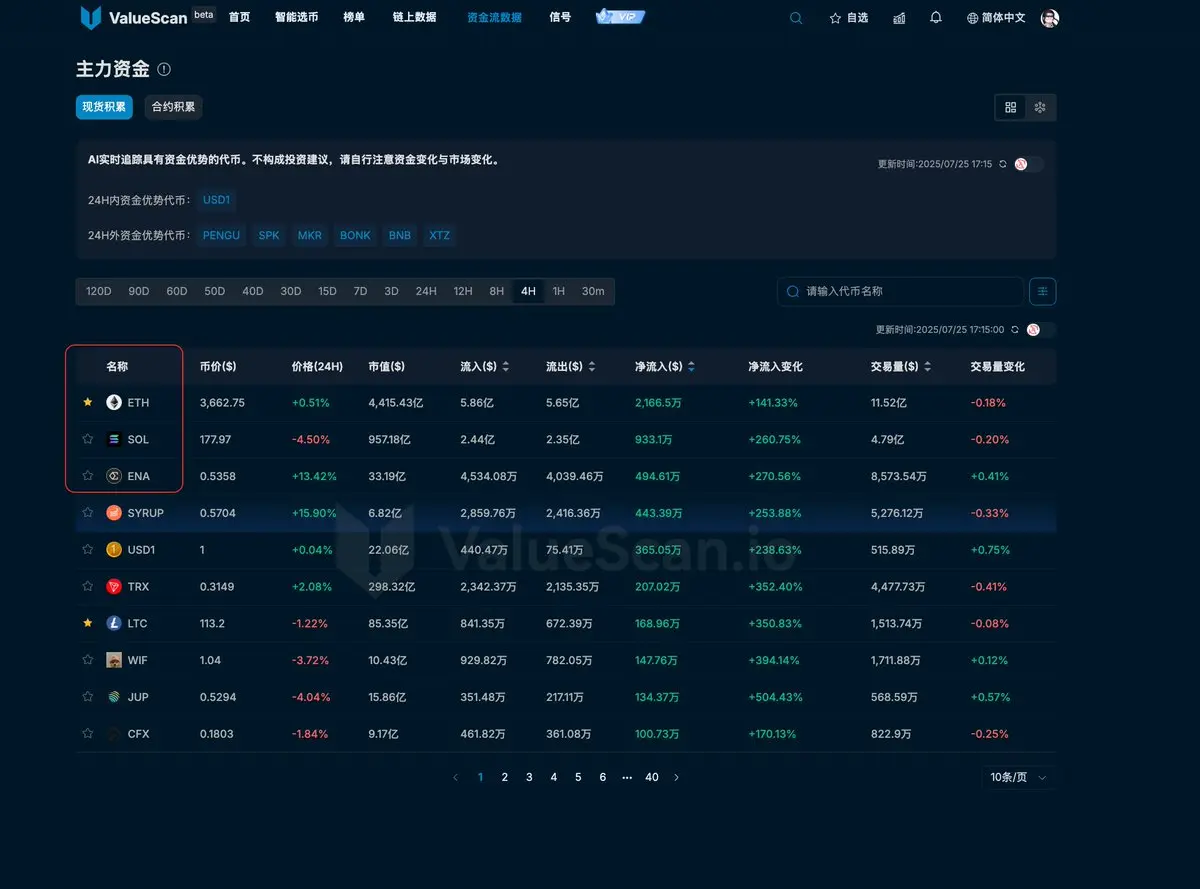Expand more pages ellipsis in pagination
1200x889 pixels.
tap(627, 777)
